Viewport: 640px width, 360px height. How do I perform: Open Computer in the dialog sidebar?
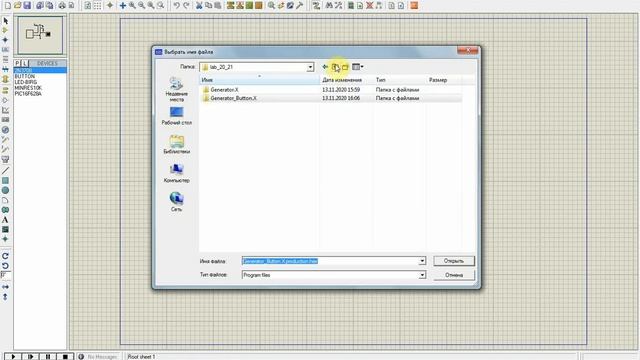[176, 173]
